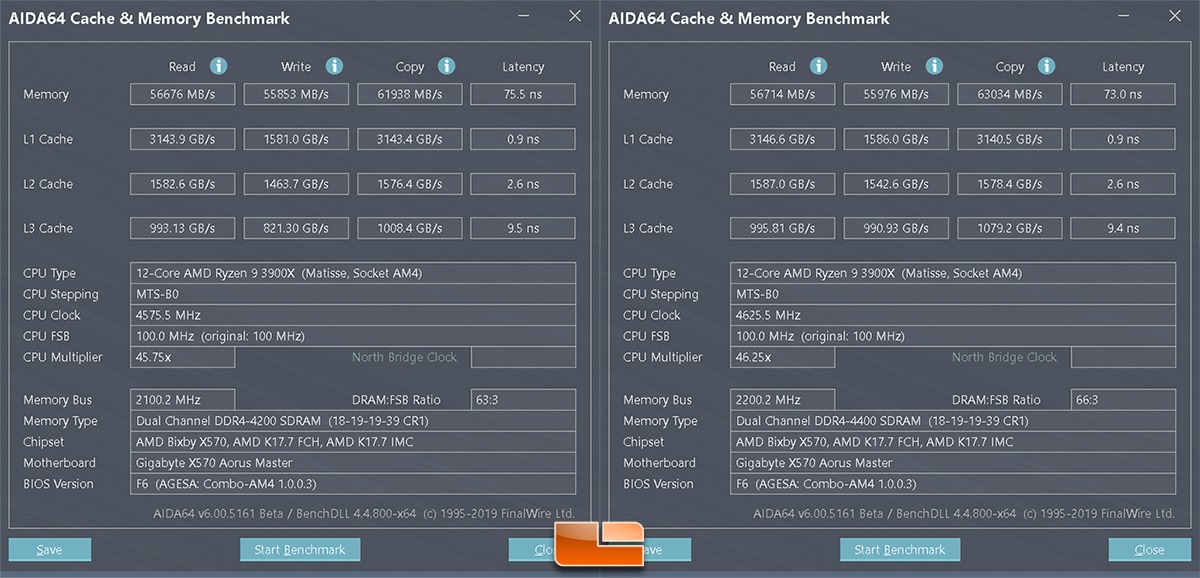Click L1 Cache Write 1581.0 GB/s value

[297, 139]
